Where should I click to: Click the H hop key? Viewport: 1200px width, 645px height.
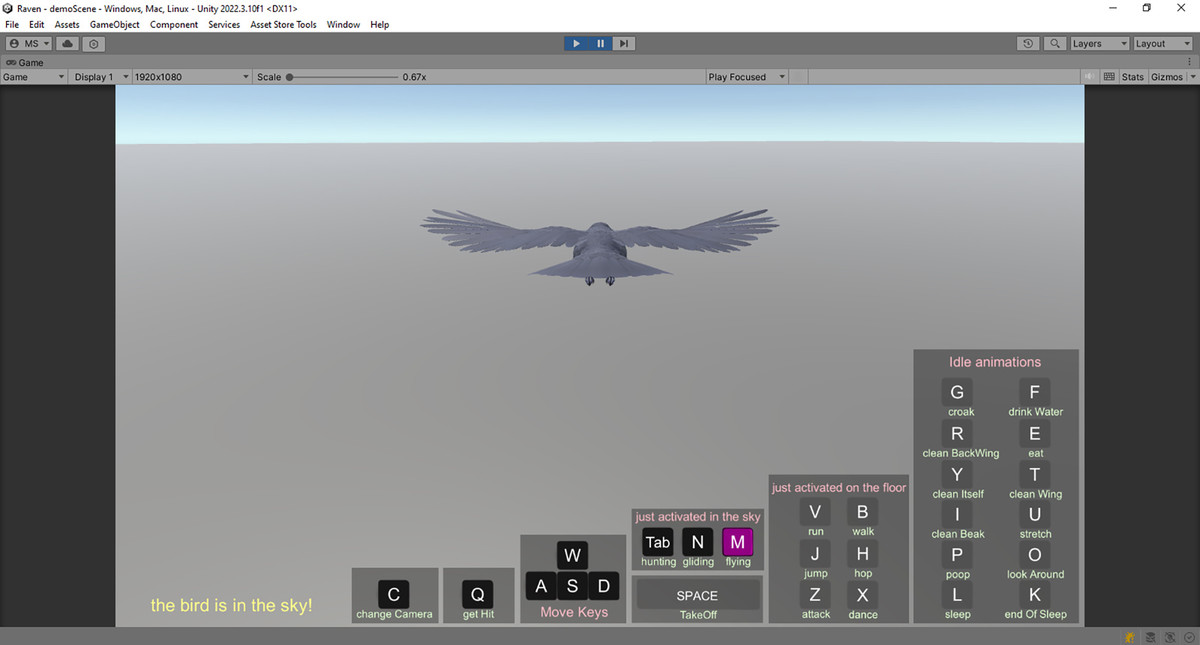tap(862, 554)
